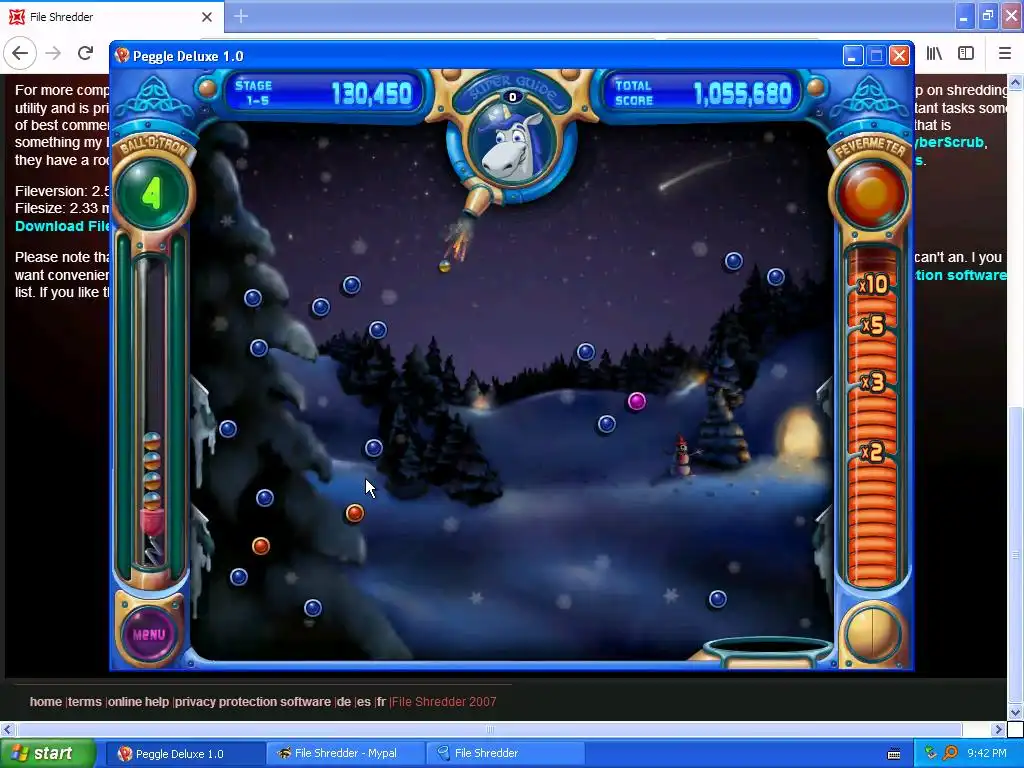Viewport: 1024px width, 768px height.
Task: Click the x10 Fevermeter multiplier marker
Action: (873, 284)
